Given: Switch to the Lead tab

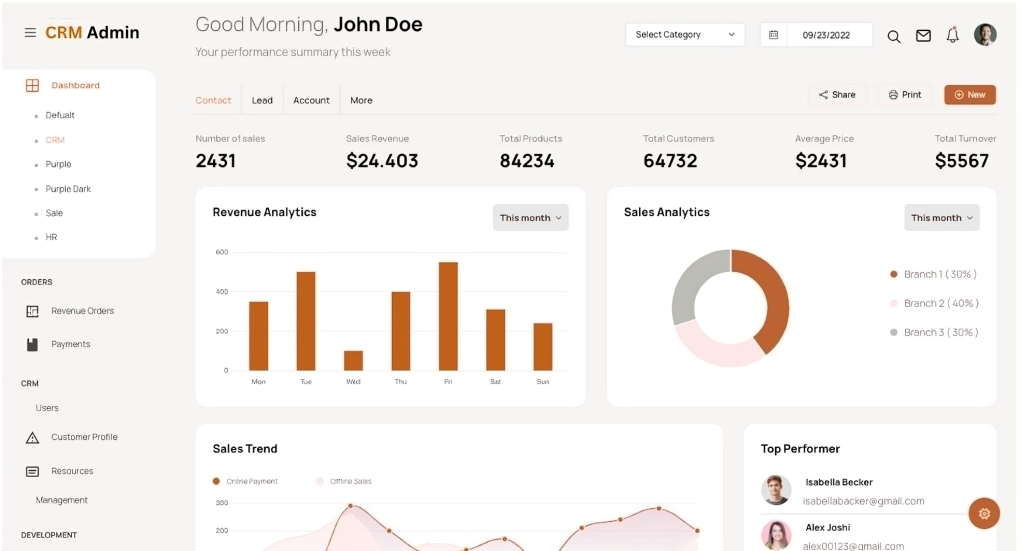Looking at the screenshot, I should tap(262, 100).
